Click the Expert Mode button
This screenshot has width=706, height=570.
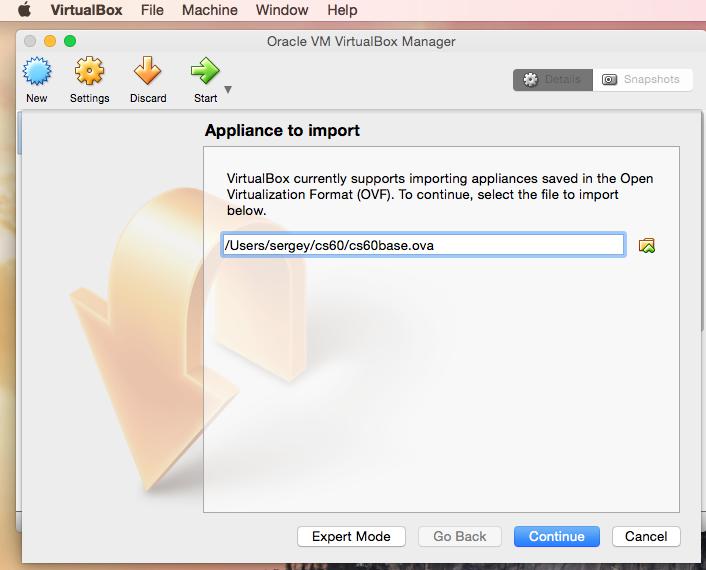click(351, 536)
